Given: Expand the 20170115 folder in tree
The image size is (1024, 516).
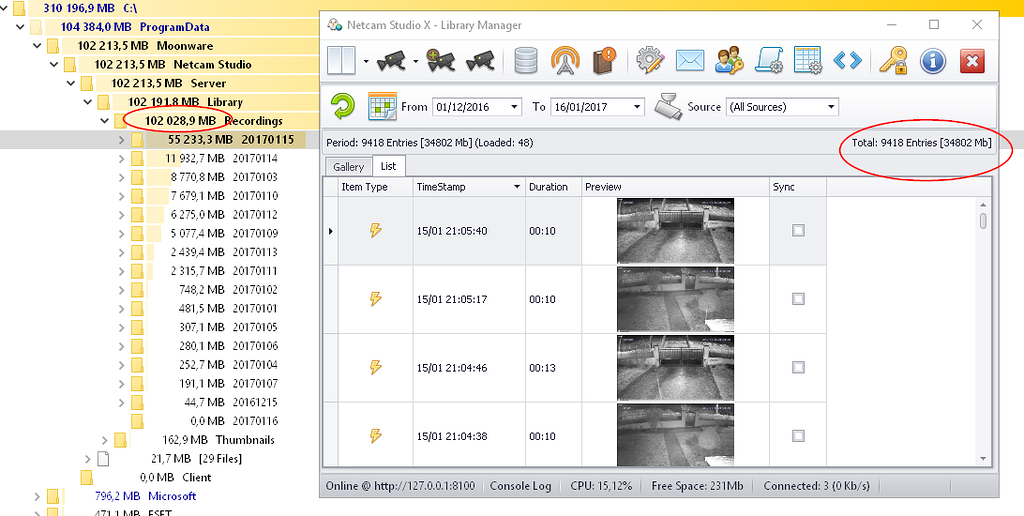Looking at the screenshot, I should pyautogui.click(x=121, y=140).
